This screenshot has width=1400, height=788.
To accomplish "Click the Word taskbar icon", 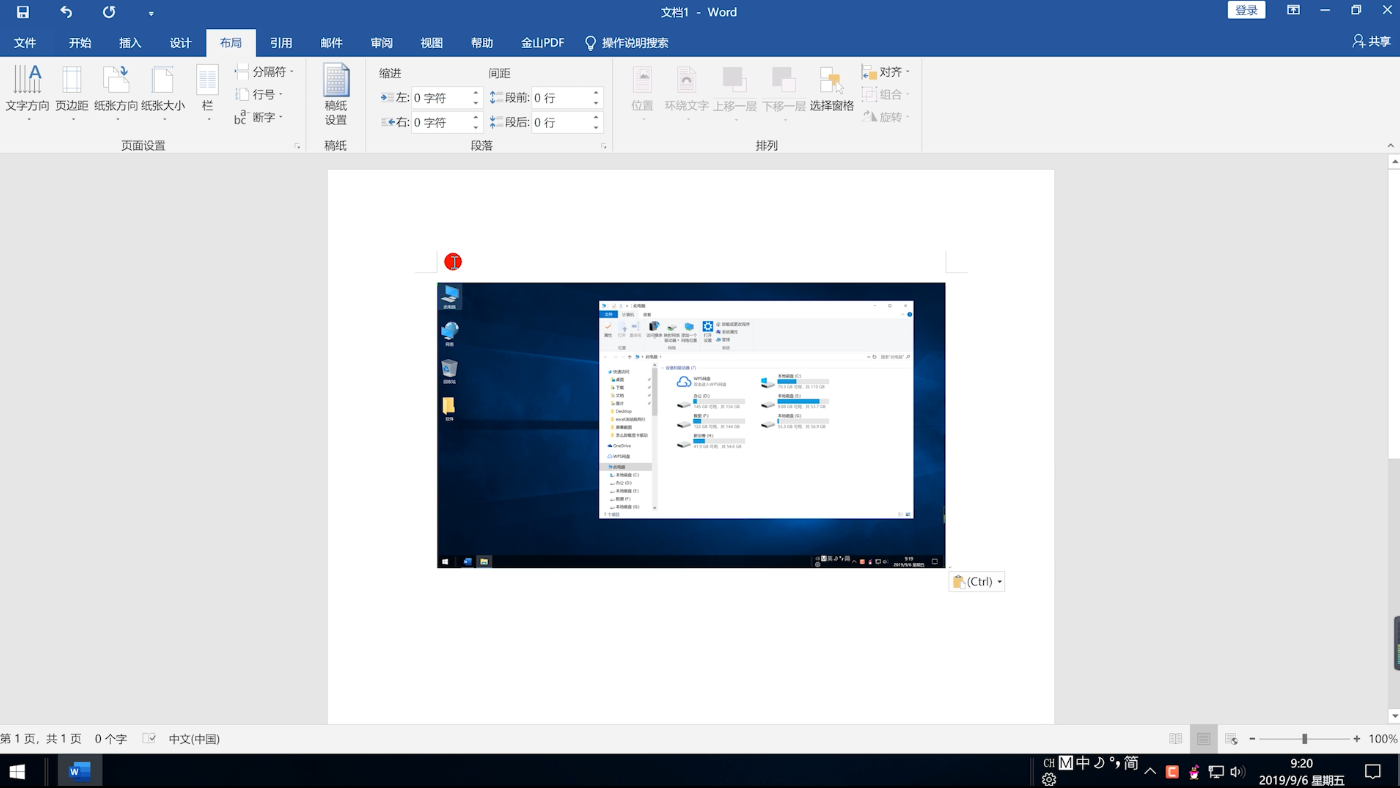I will (x=80, y=771).
